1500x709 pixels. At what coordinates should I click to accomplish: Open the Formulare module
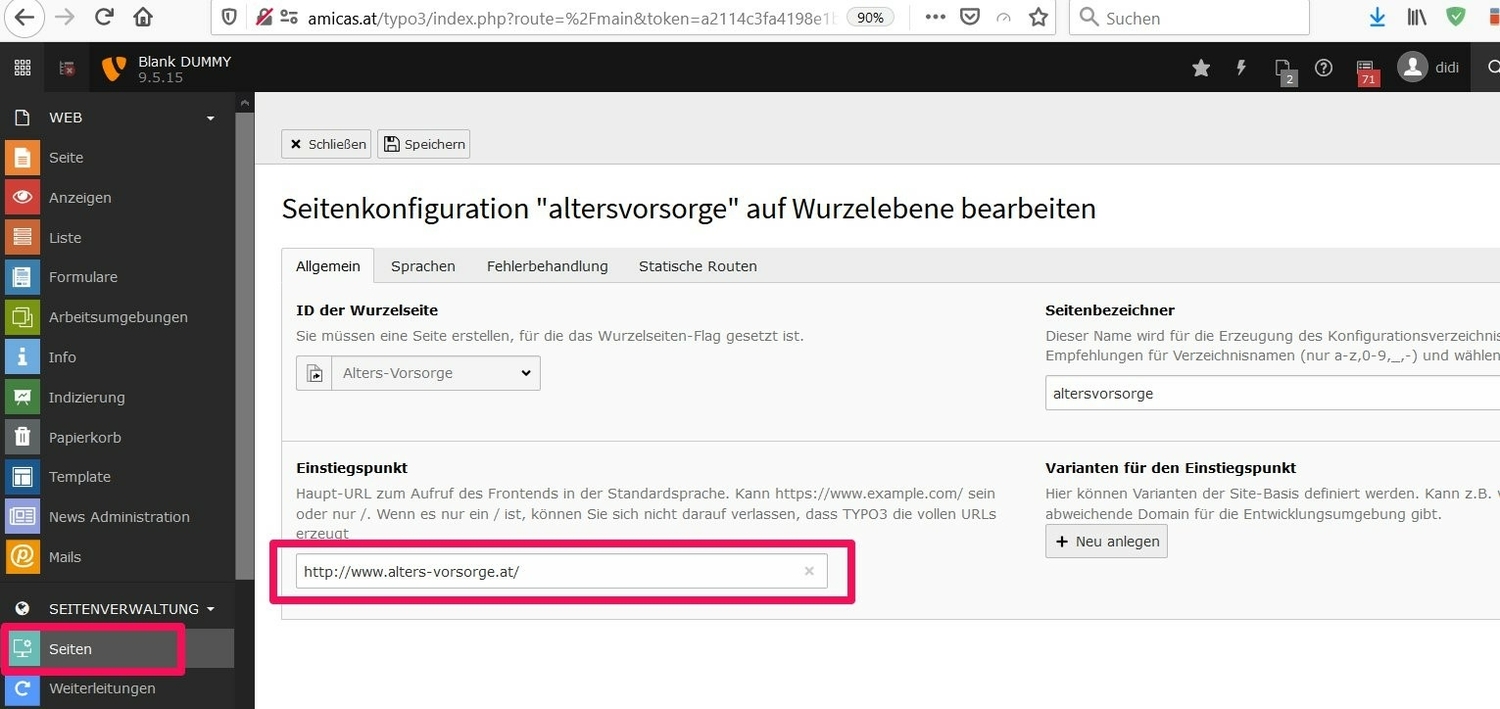(x=117, y=277)
